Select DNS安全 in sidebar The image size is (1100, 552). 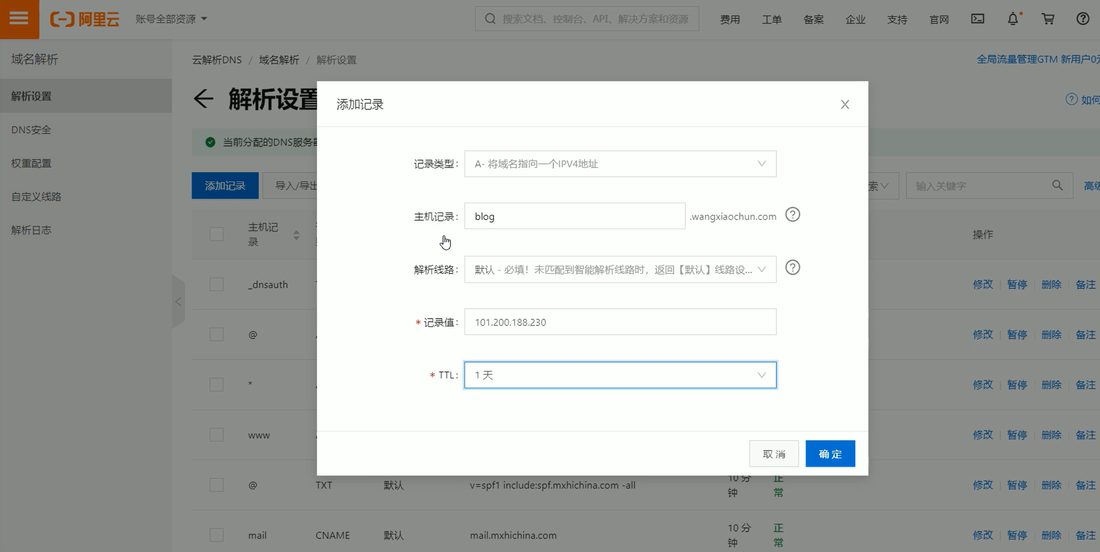pos(86,130)
